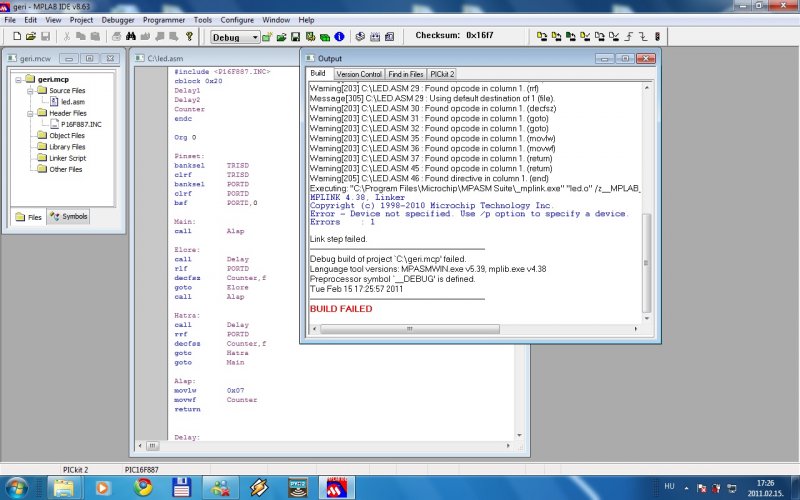800x500 pixels.
Task: Click the Read target device icon
Action: pos(556,36)
